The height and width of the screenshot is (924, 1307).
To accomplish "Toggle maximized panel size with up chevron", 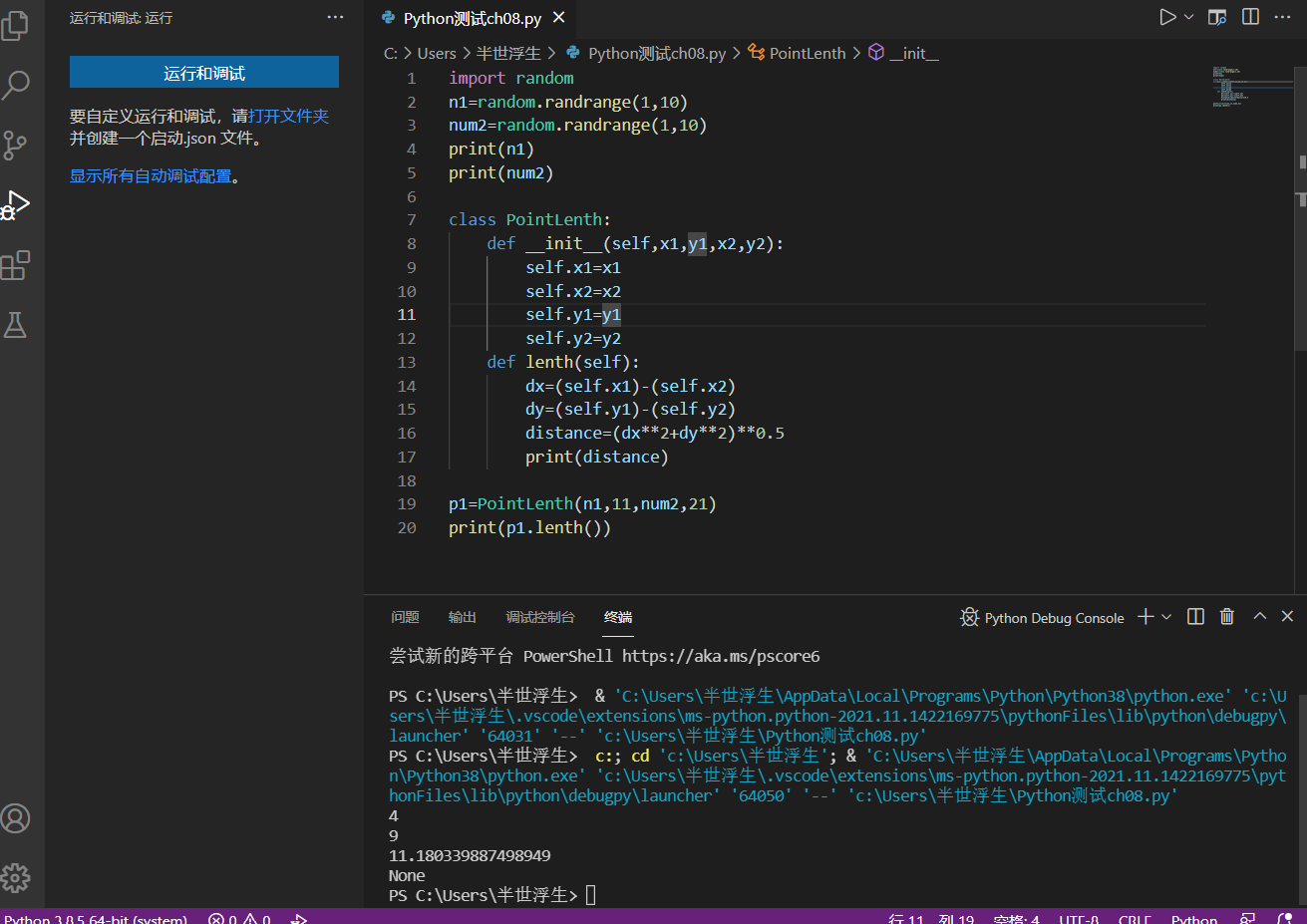I will tap(1259, 617).
